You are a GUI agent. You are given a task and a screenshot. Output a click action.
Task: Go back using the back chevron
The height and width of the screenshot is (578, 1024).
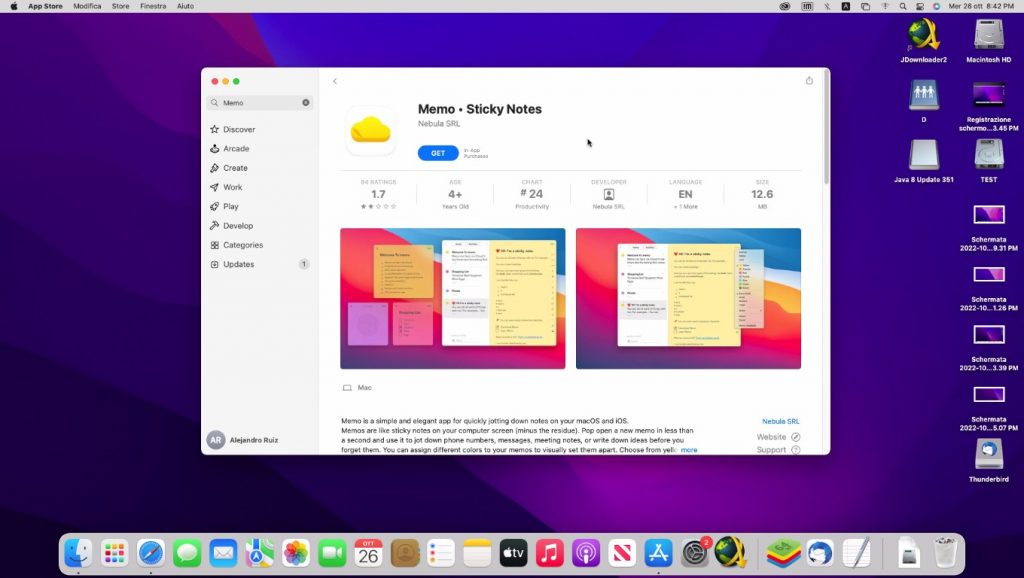tap(335, 81)
